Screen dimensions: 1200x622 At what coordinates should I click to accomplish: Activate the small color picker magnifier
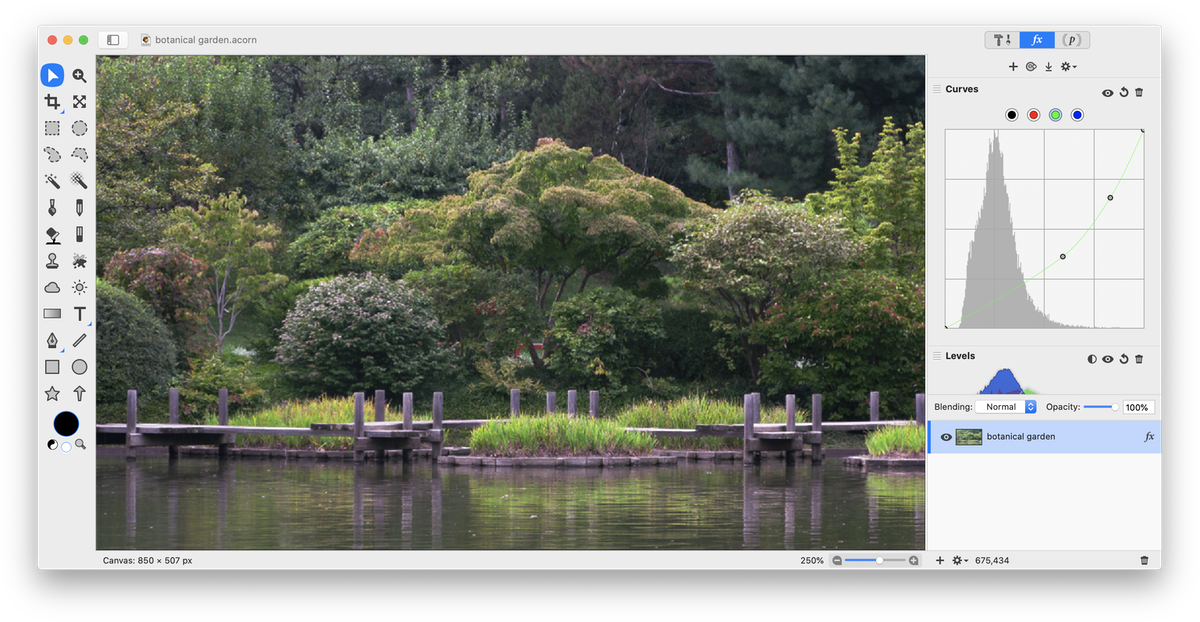coord(80,444)
